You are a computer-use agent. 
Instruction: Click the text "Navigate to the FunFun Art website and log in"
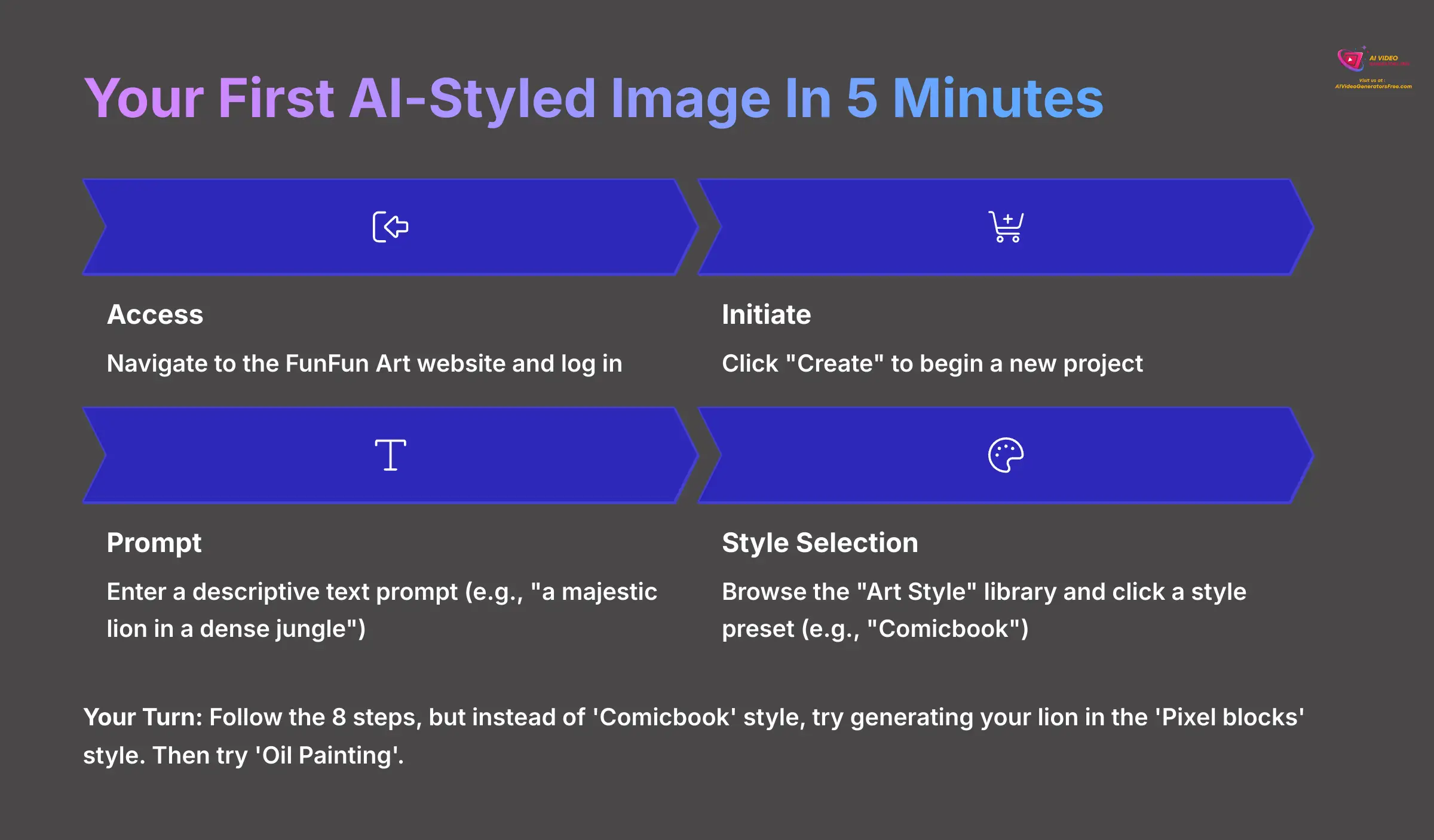point(364,364)
